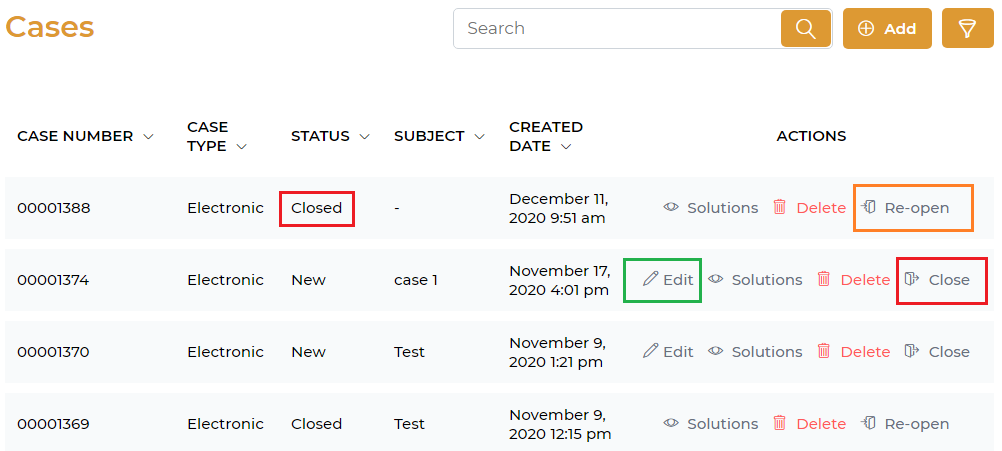Screen dimensions: 1002x451
Task: Click the magnifier search button
Action: coord(806,28)
